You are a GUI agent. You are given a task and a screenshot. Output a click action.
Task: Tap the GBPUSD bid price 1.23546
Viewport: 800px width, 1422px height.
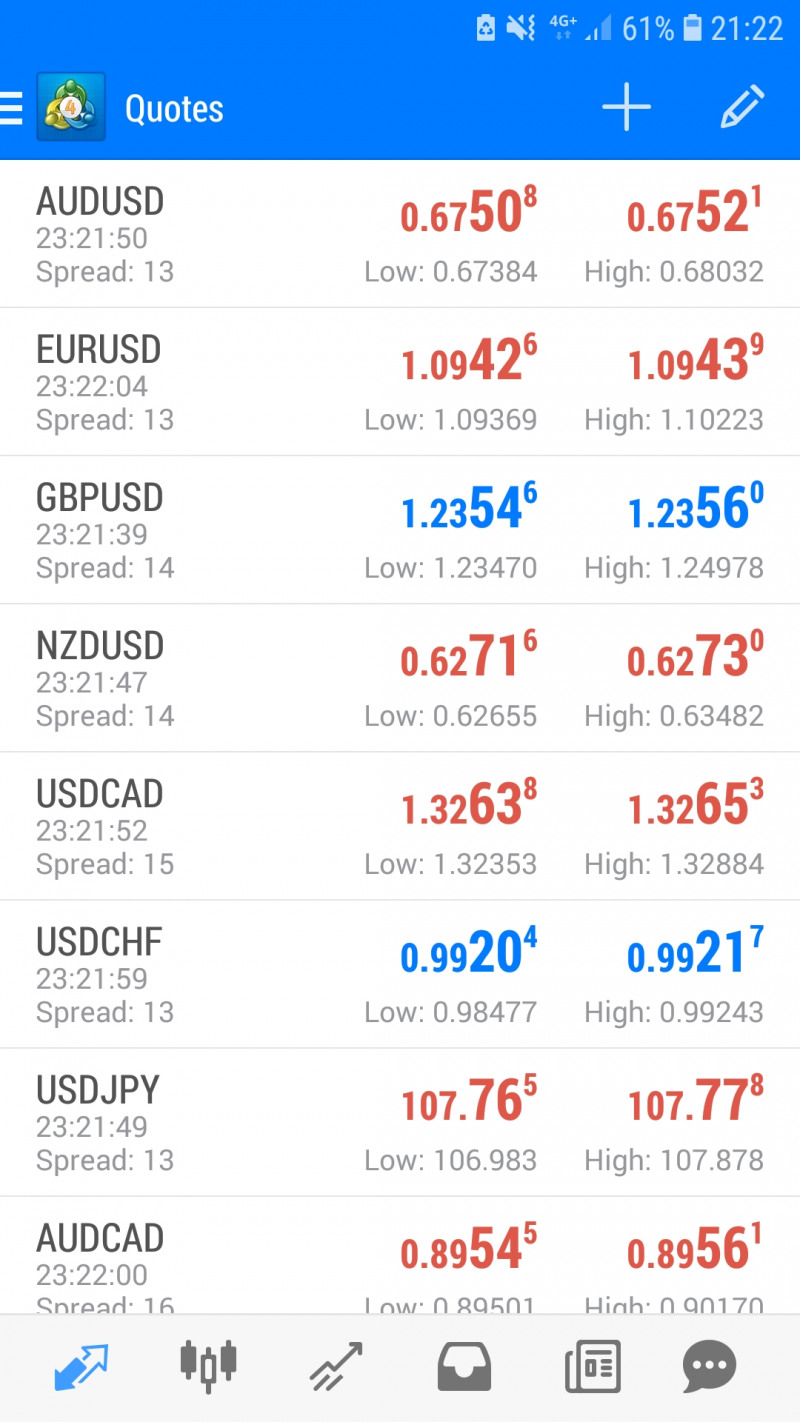point(469,507)
